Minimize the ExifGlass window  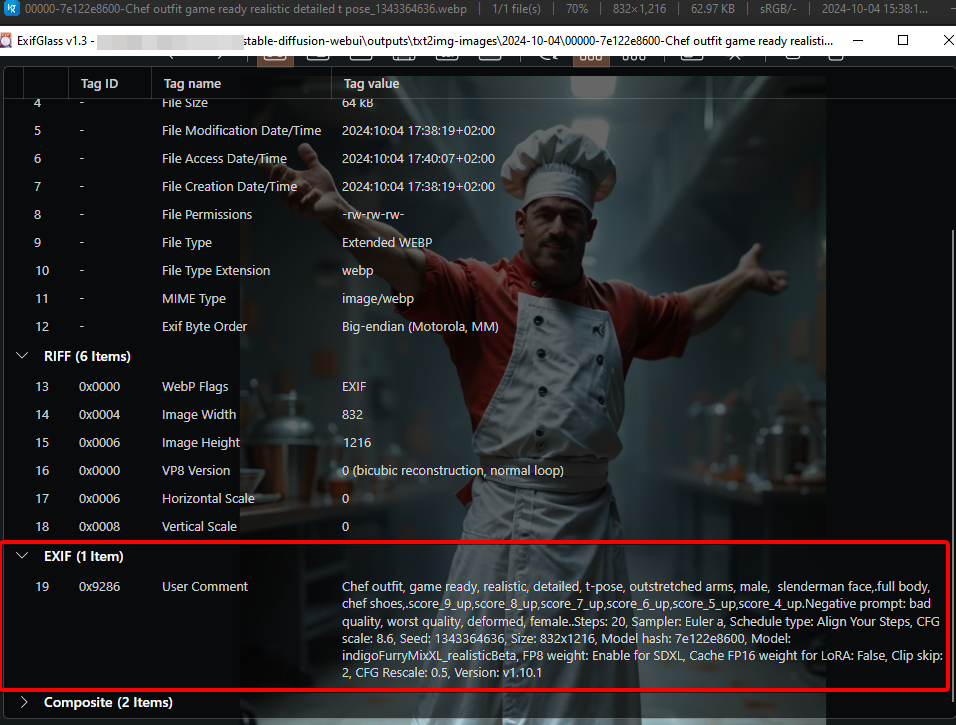coord(858,41)
